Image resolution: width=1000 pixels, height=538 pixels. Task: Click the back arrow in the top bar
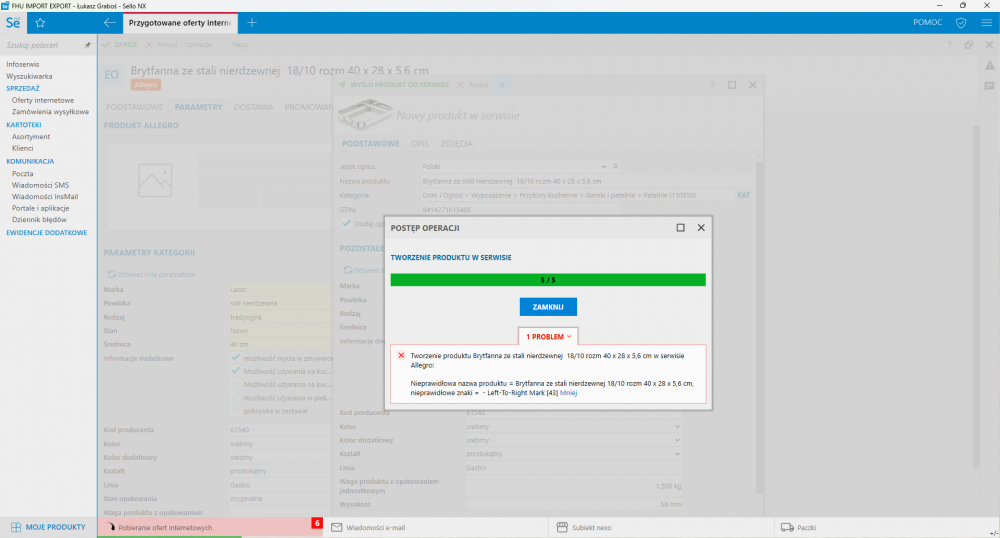(110, 22)
